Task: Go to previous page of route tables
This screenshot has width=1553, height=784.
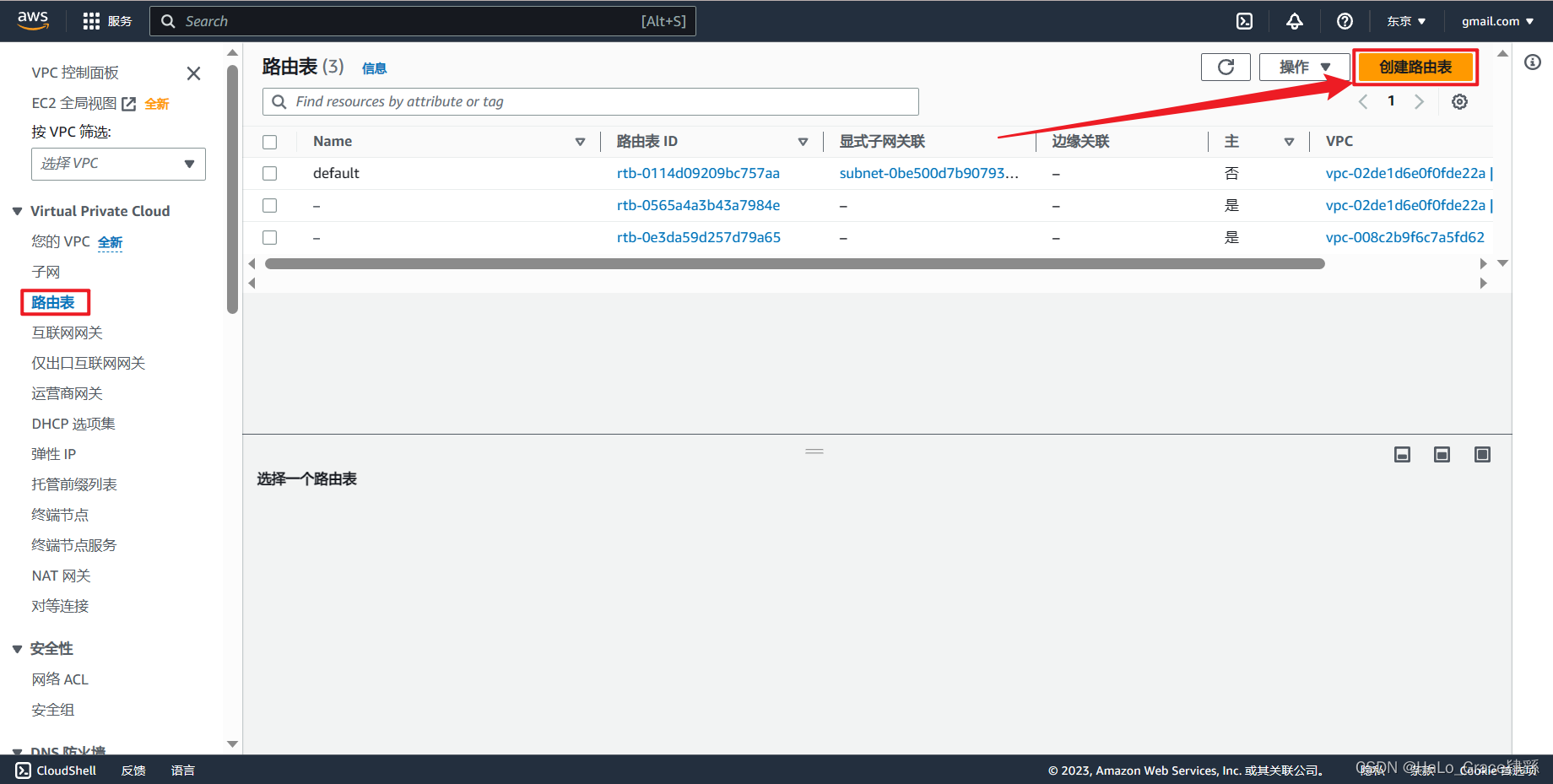Action: (1362, 101)
